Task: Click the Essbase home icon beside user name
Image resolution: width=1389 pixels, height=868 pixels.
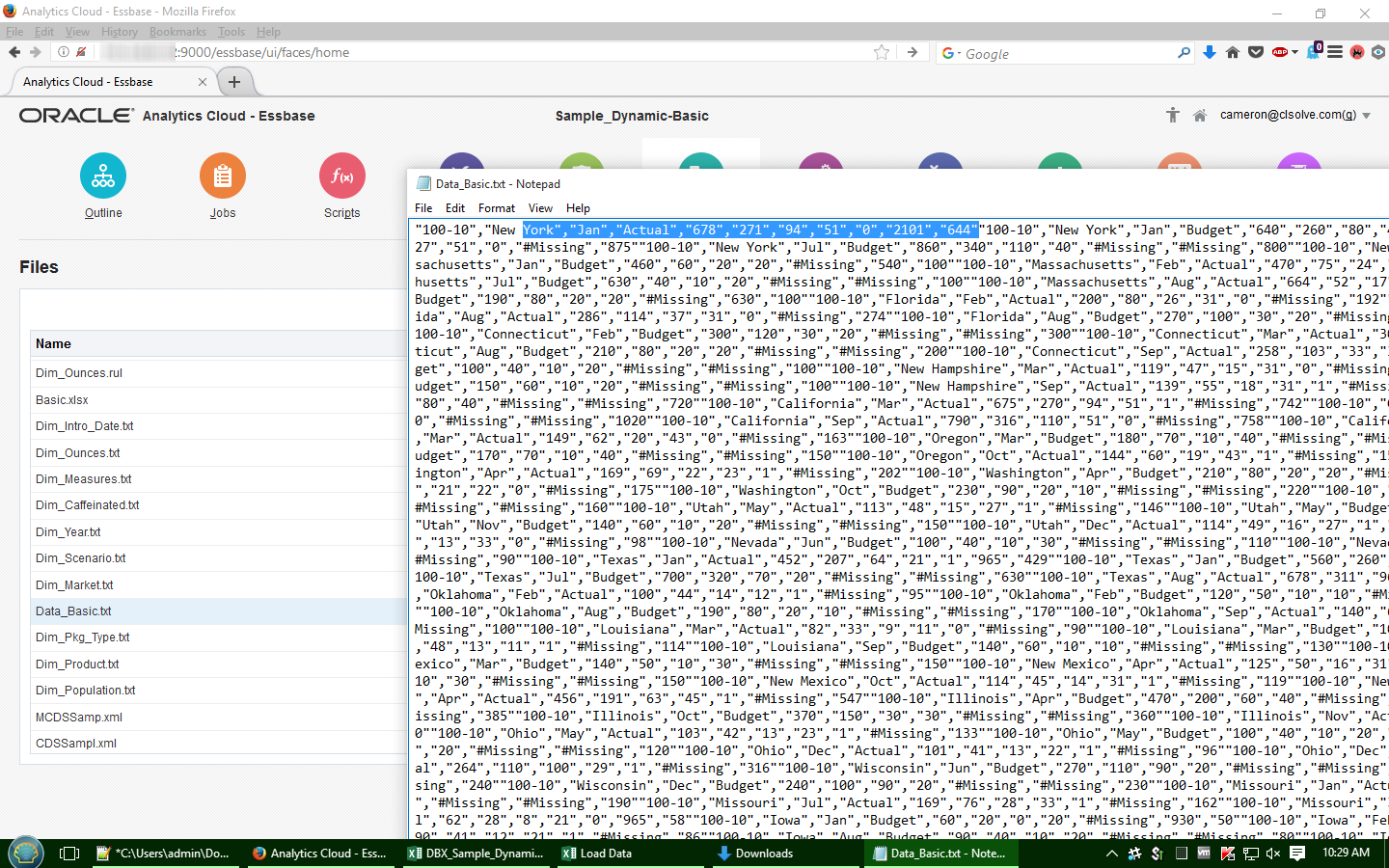Action: coord(1200,116)
